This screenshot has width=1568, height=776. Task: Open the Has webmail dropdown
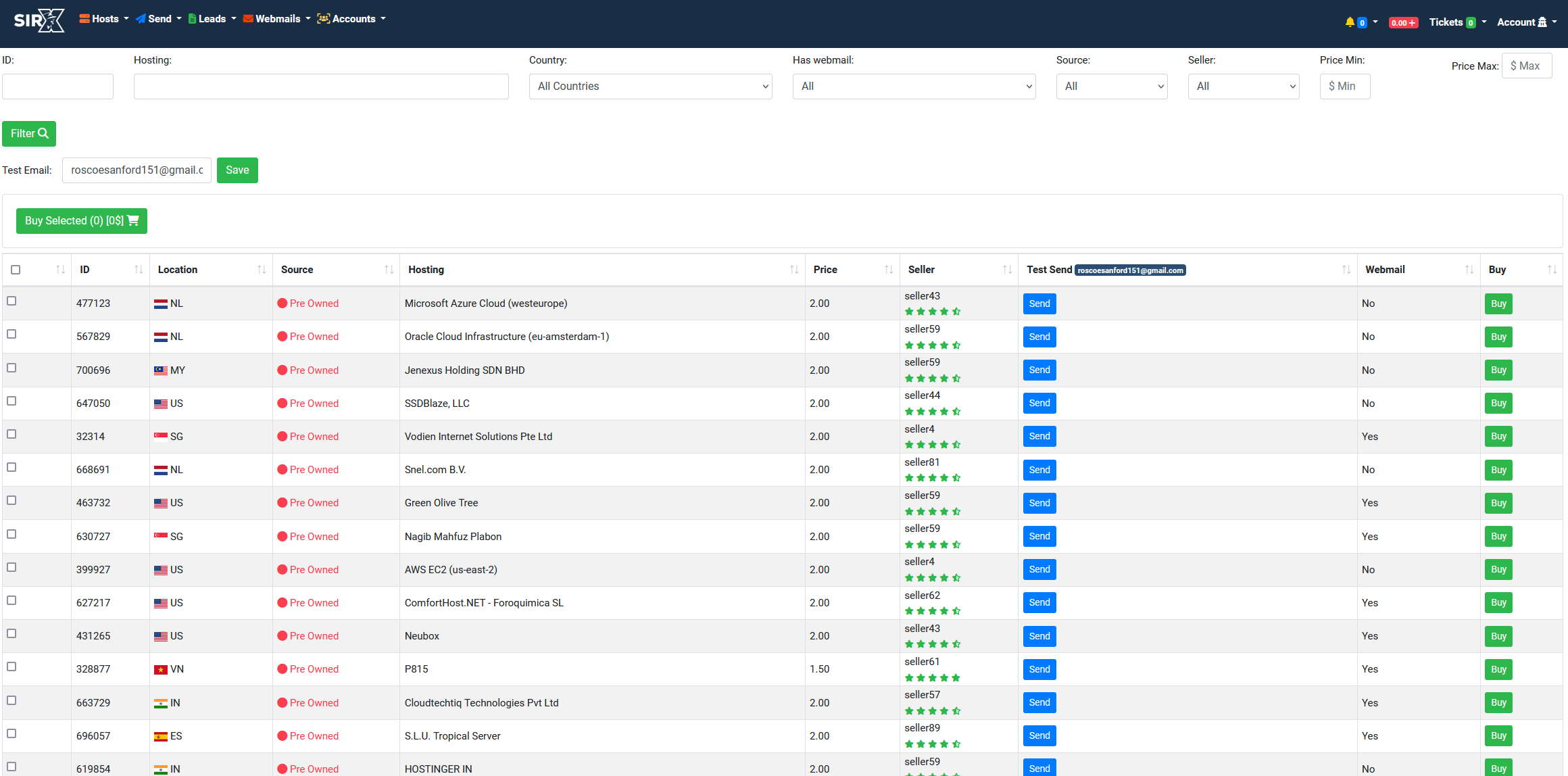pos(914,87)
